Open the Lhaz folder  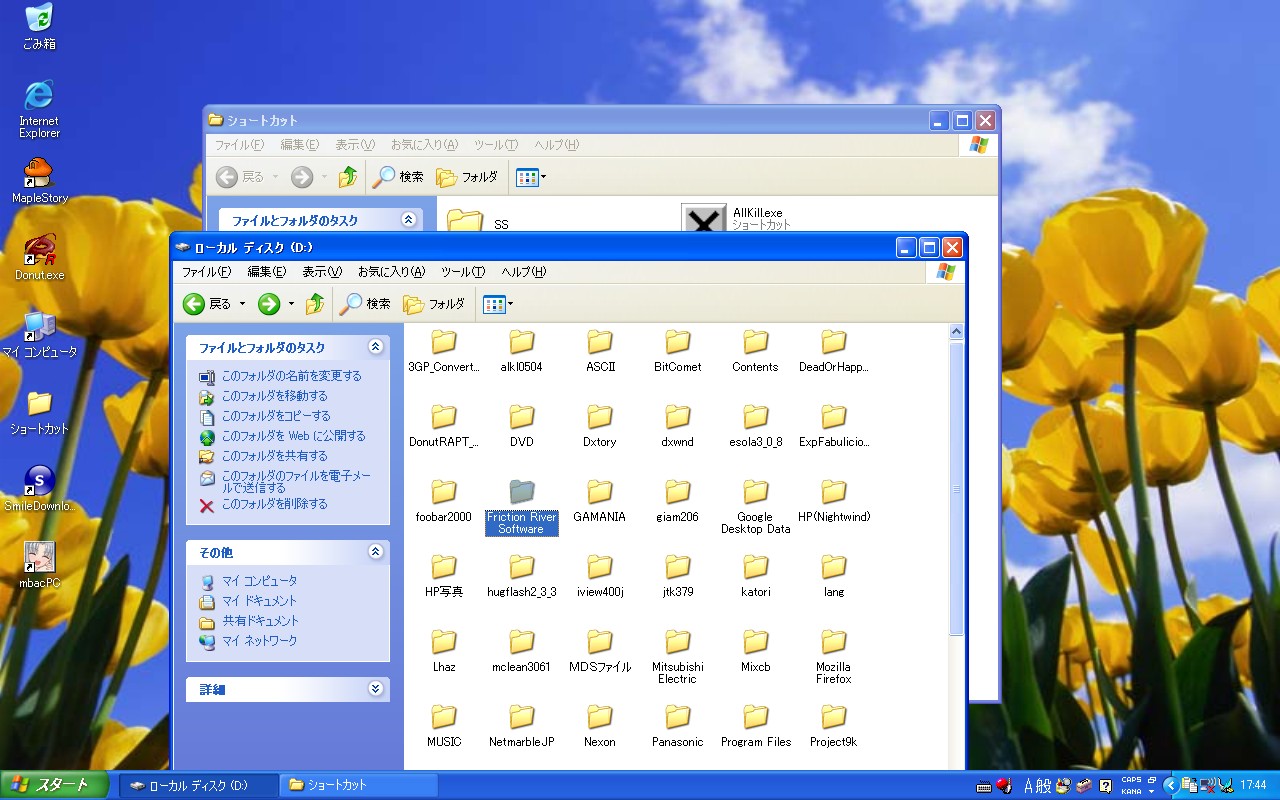click(444, 650)
